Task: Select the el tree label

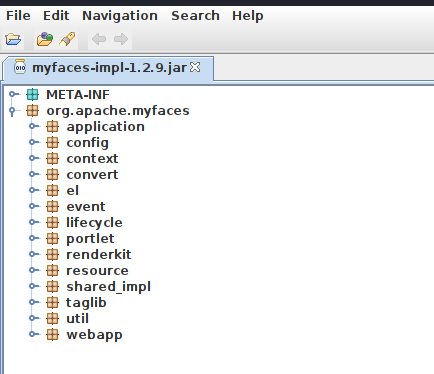Action: [x=72, y=191]
